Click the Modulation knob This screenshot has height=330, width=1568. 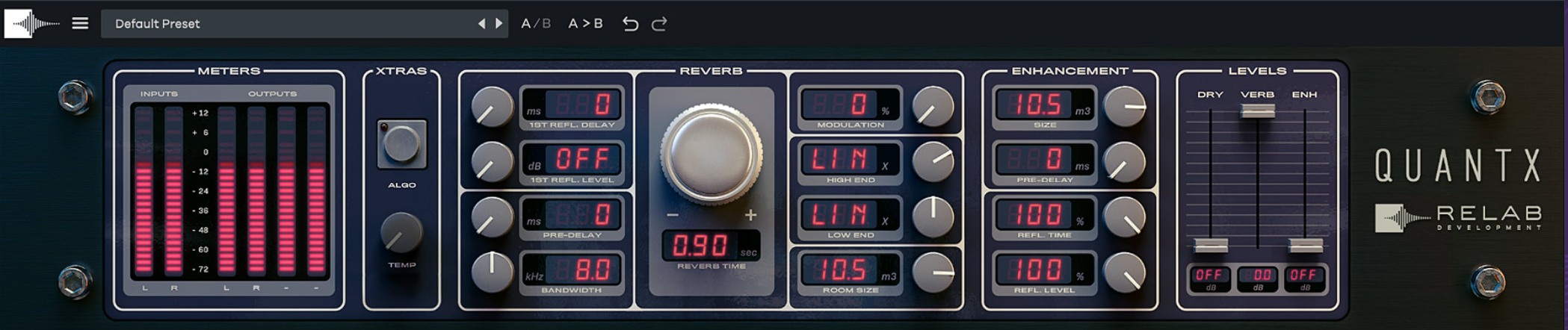click(933, 106)
